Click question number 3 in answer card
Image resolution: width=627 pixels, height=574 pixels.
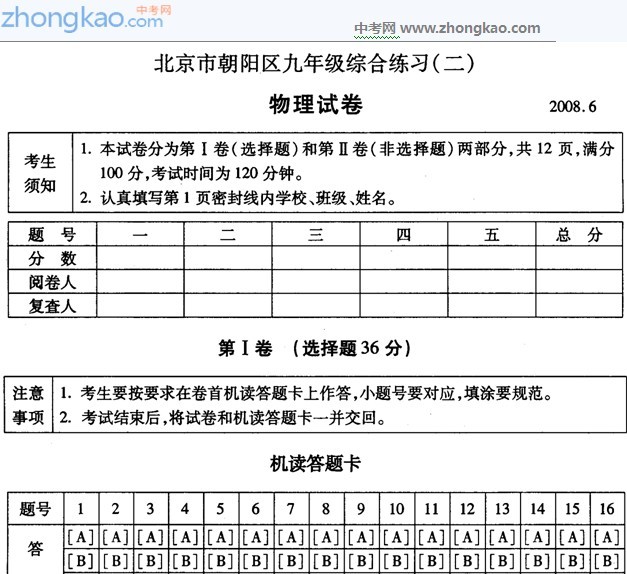click(151, 509)
